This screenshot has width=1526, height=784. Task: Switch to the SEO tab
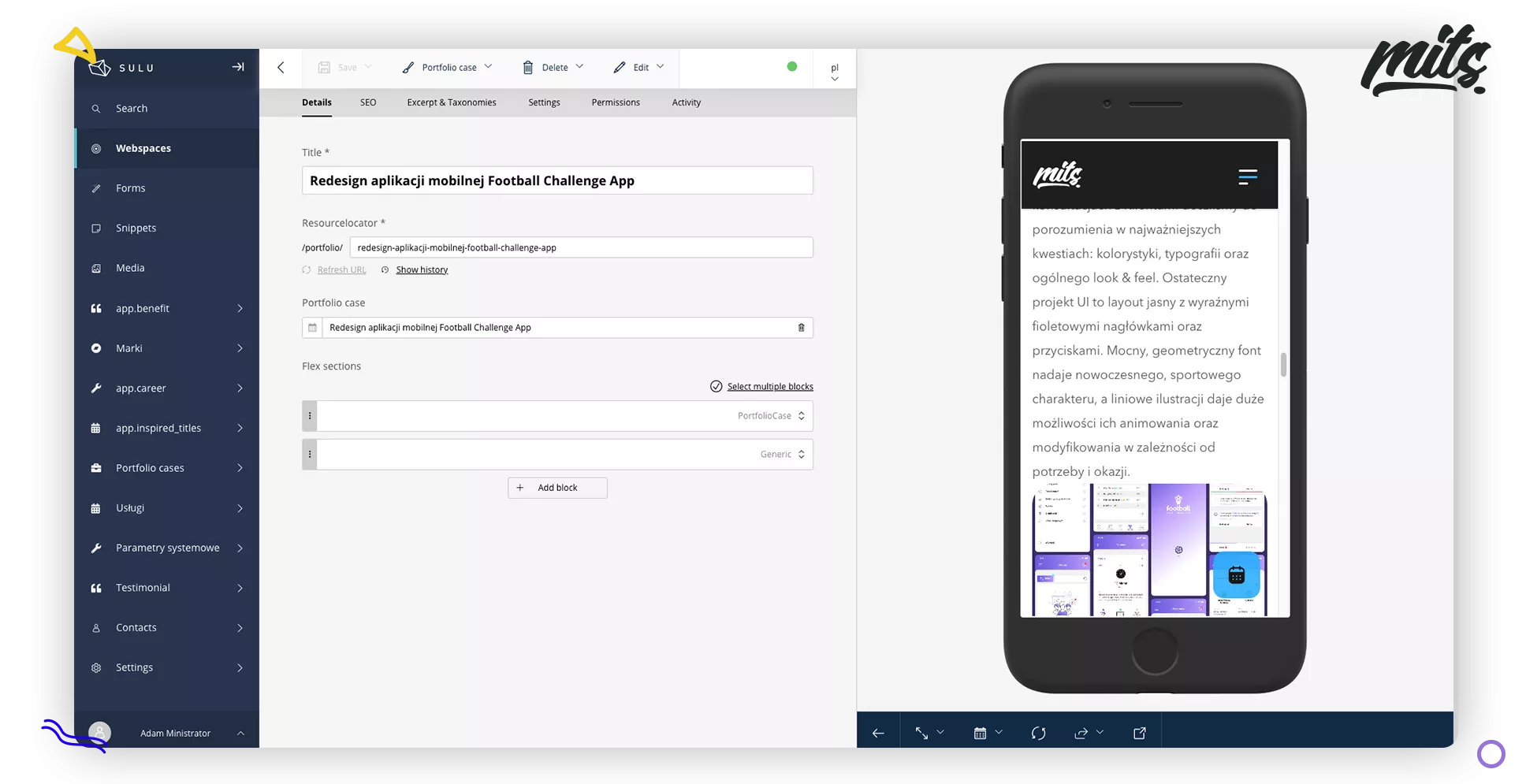[368, 102]
